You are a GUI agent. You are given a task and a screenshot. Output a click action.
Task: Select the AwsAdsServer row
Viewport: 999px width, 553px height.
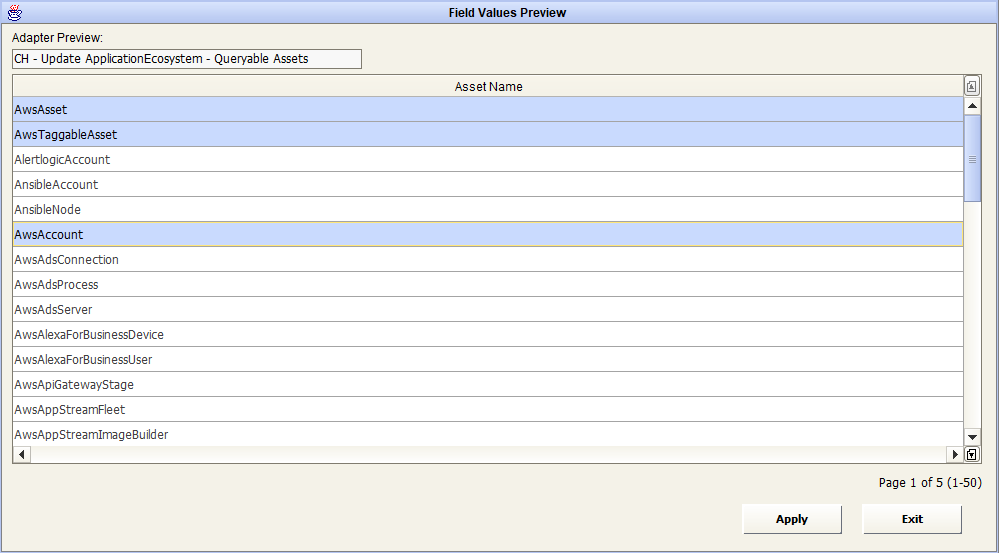(x=488, y=310)
